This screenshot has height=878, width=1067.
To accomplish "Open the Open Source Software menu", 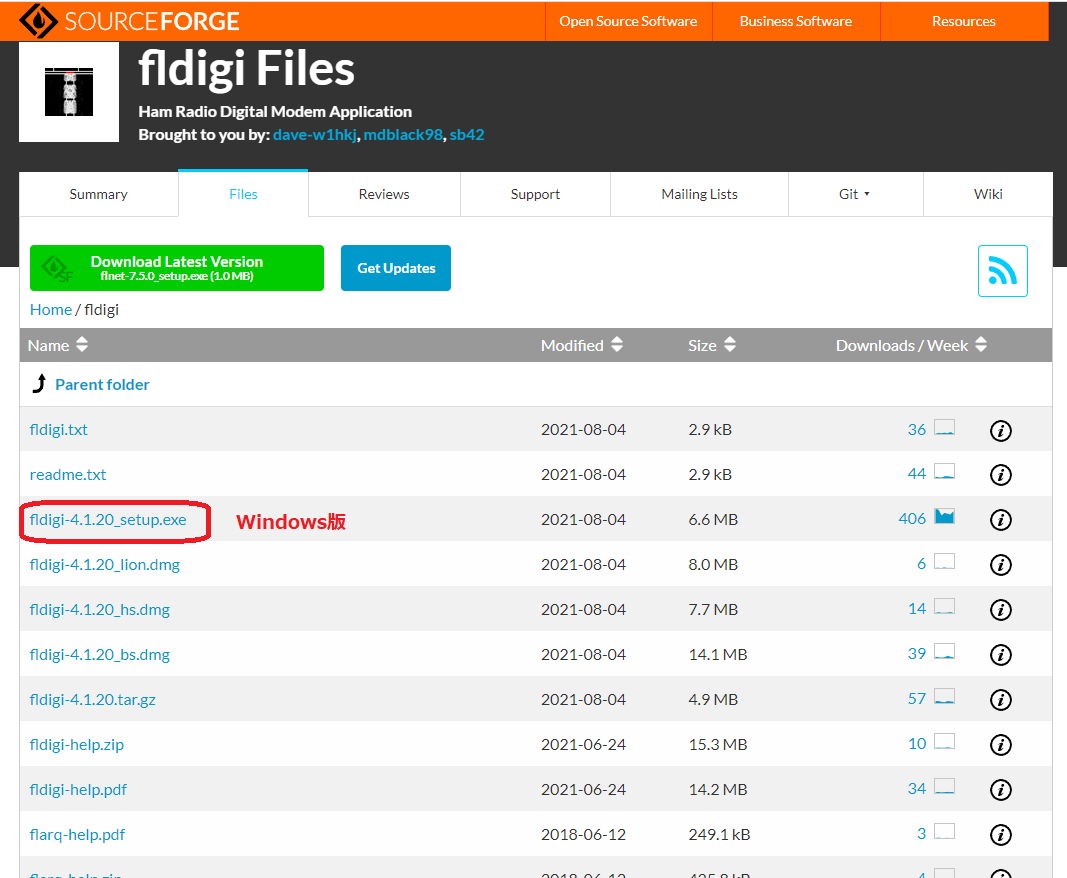I will (628, 21).
